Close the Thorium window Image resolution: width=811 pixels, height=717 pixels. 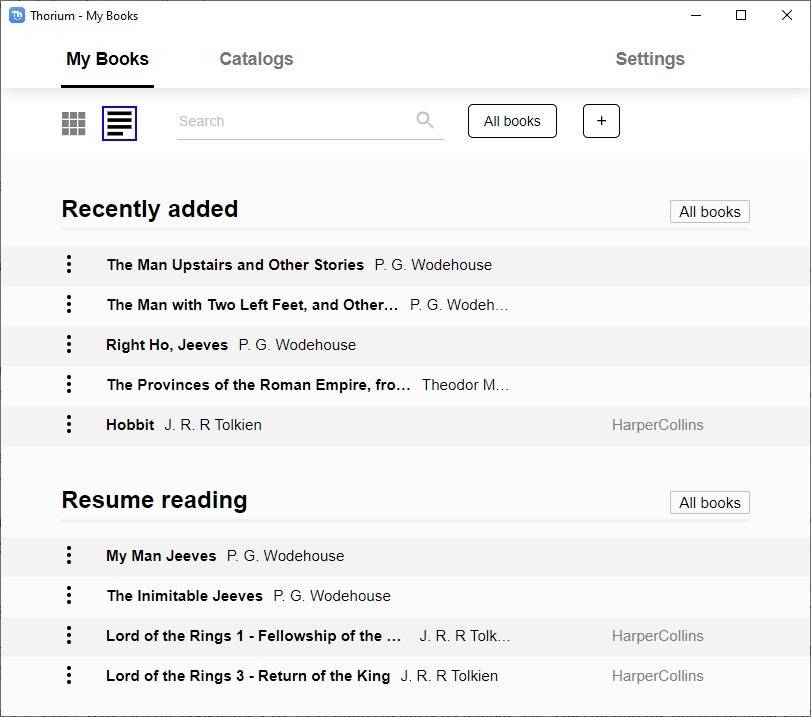787,15
